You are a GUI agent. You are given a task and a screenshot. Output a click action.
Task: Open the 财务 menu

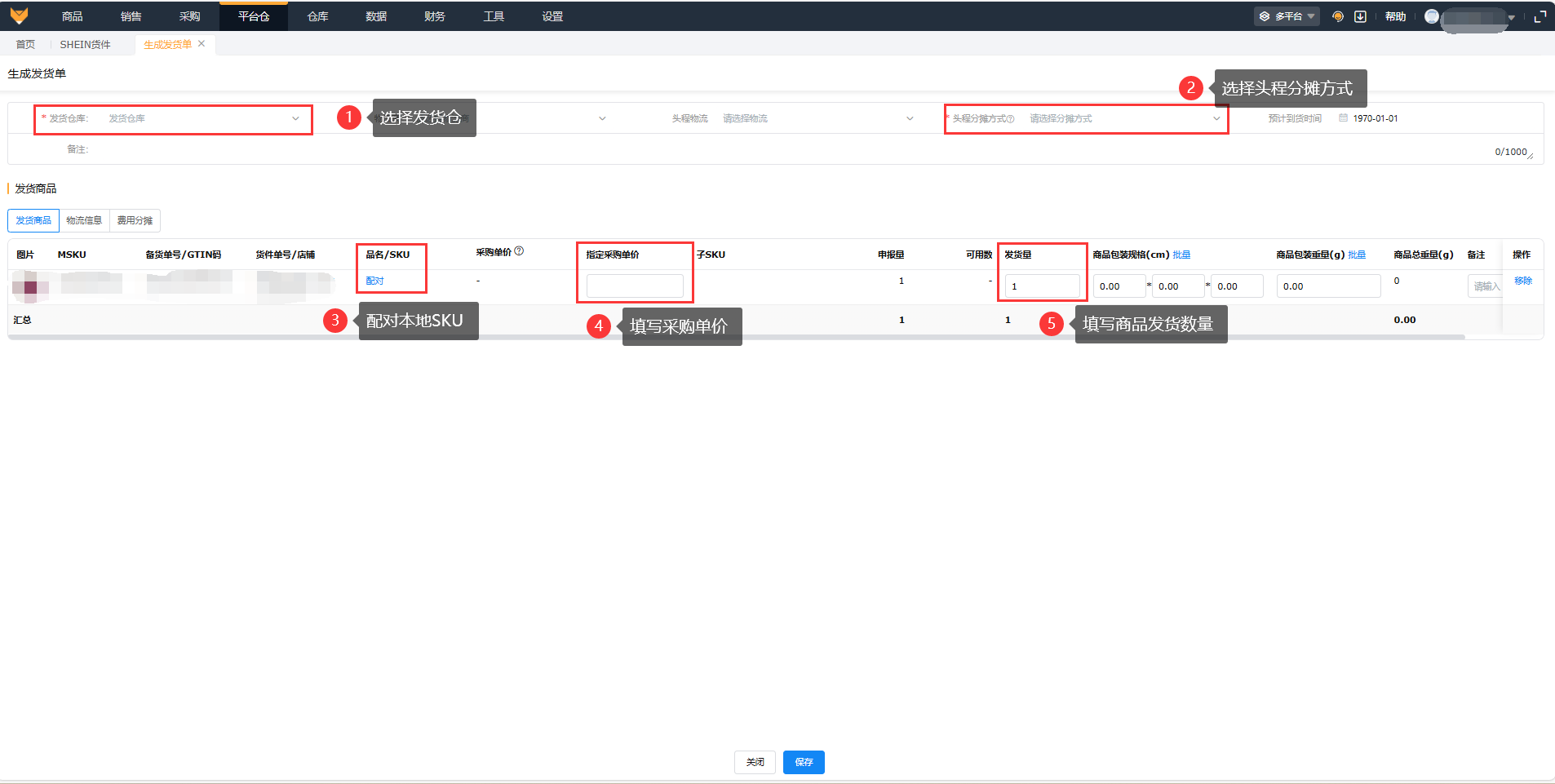[x=435, y=16]
